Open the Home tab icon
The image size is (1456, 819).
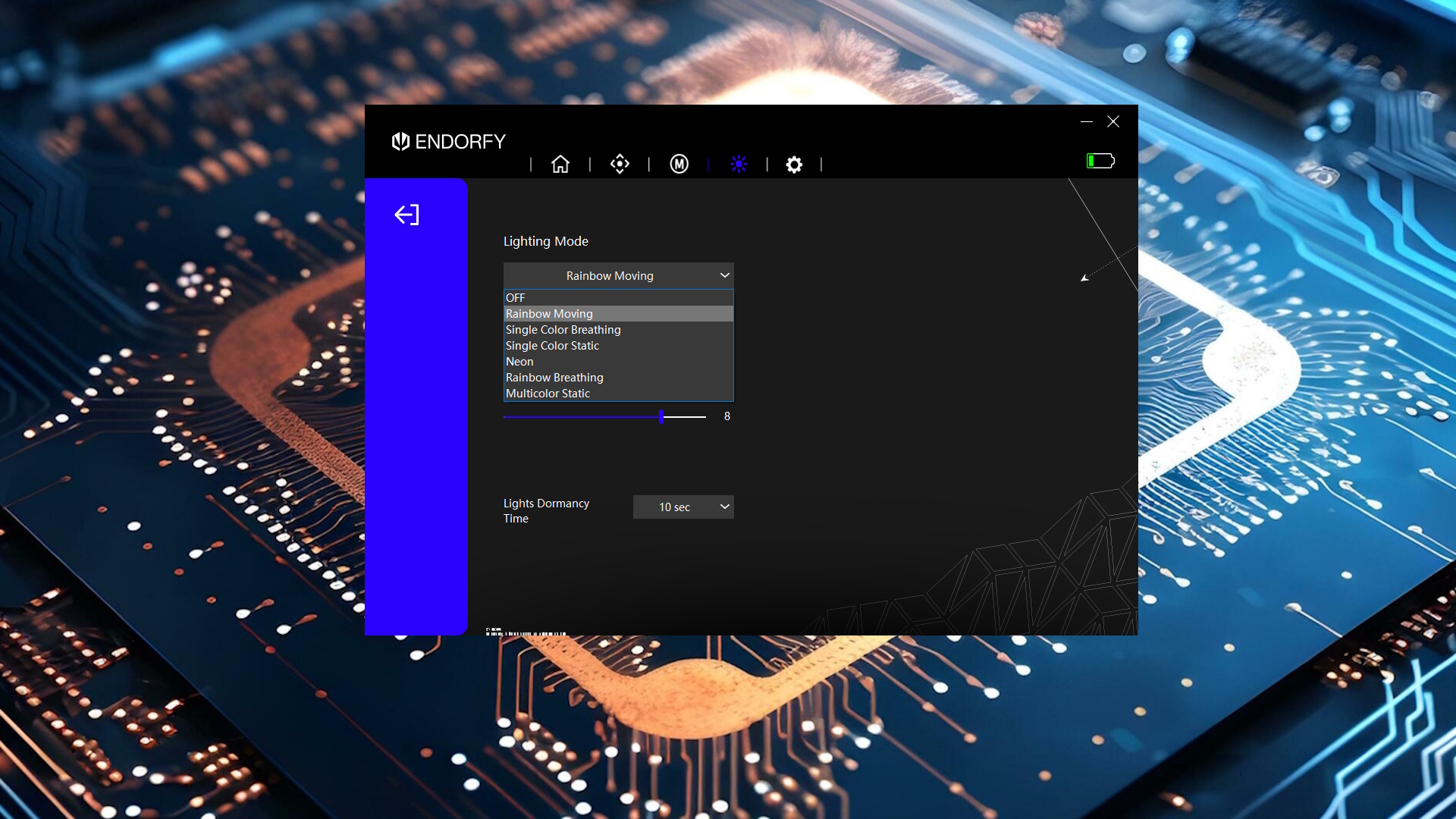click(x=560, y=165)
